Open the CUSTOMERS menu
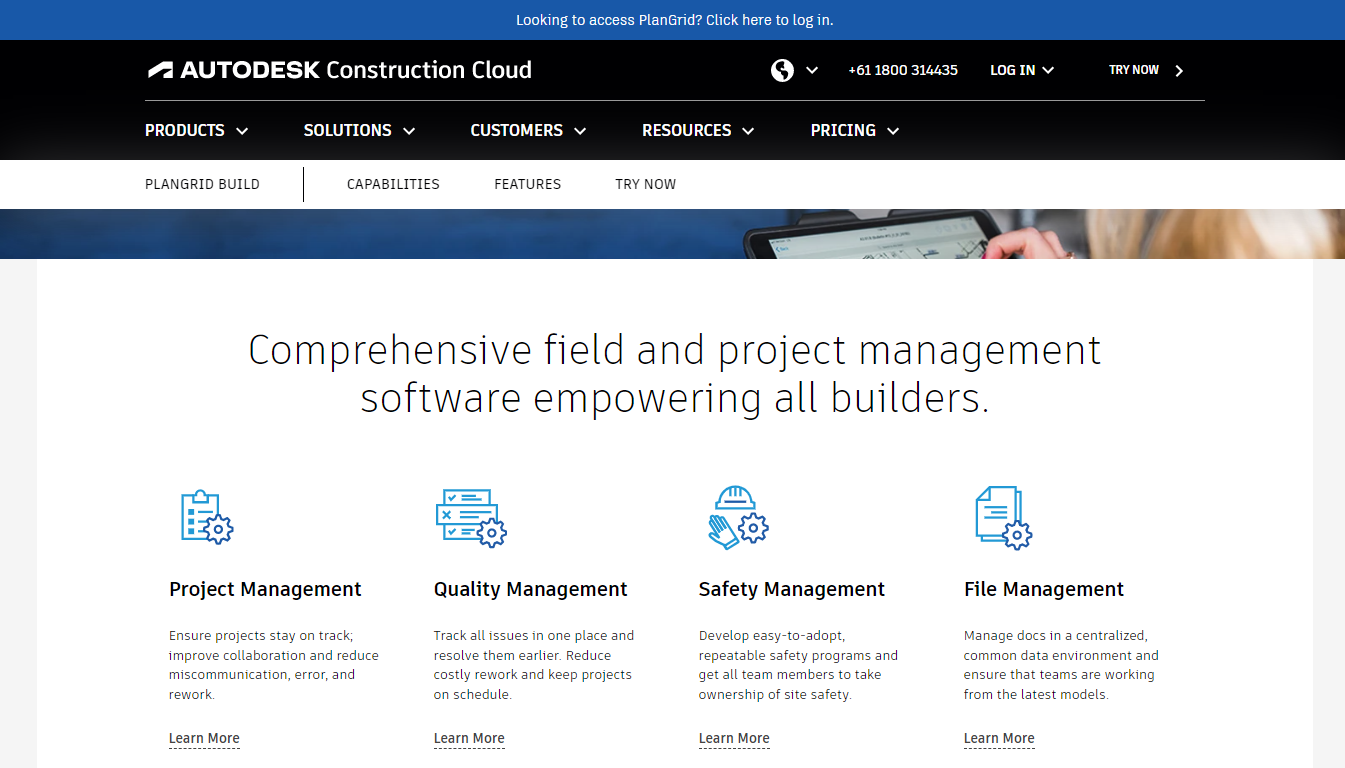 (529, 130)
